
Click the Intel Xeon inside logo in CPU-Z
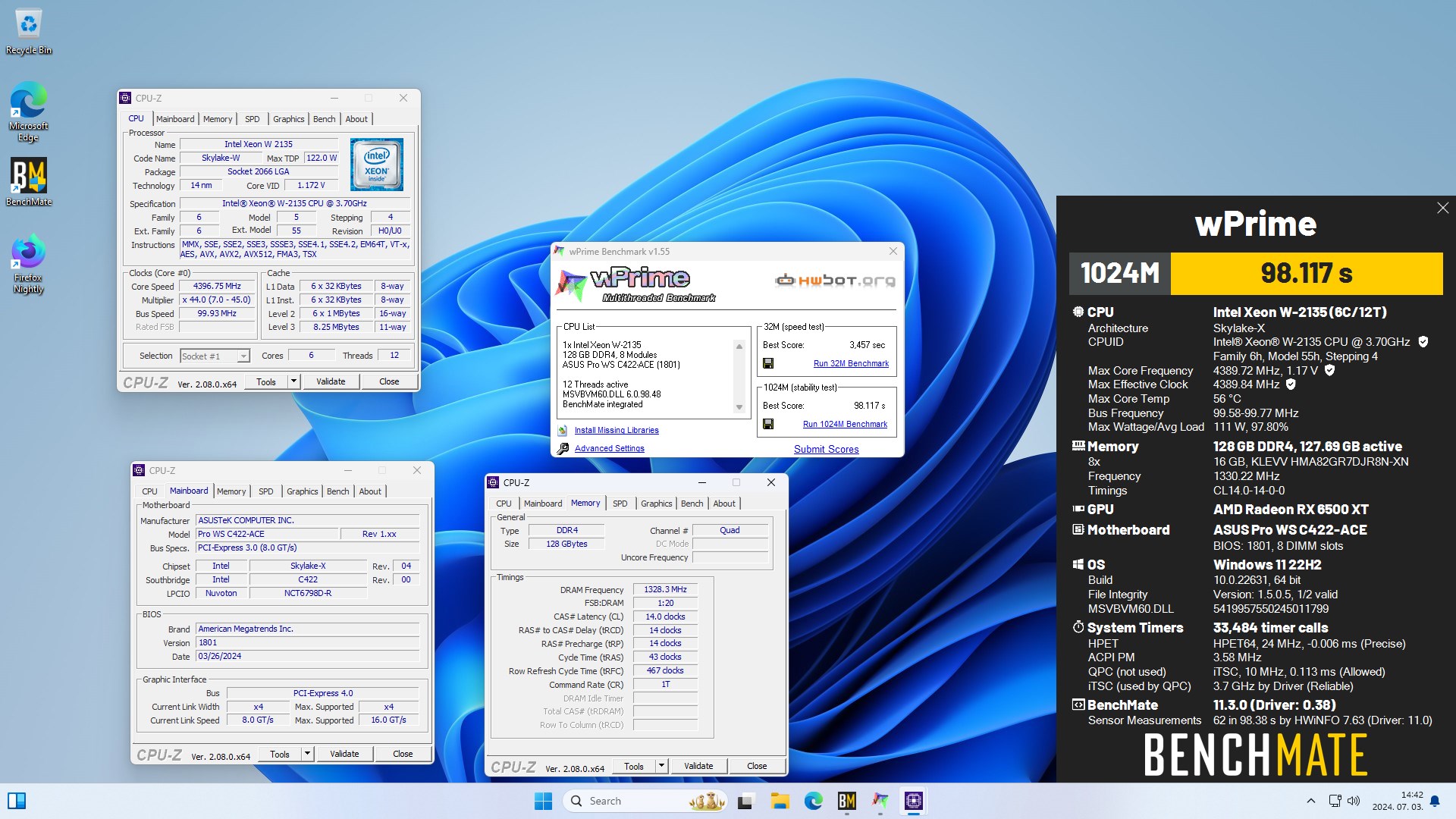coord(377,164)
